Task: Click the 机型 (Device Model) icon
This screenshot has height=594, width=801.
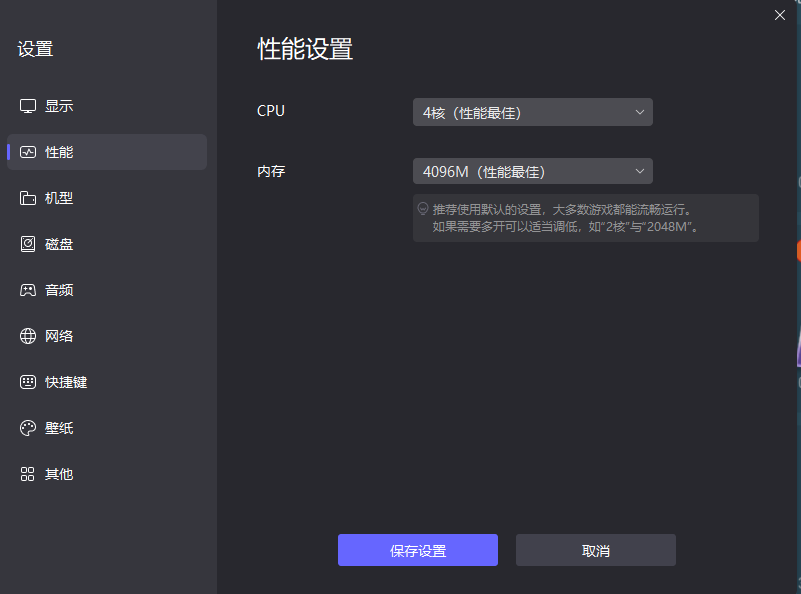Action: coord(27,197)
